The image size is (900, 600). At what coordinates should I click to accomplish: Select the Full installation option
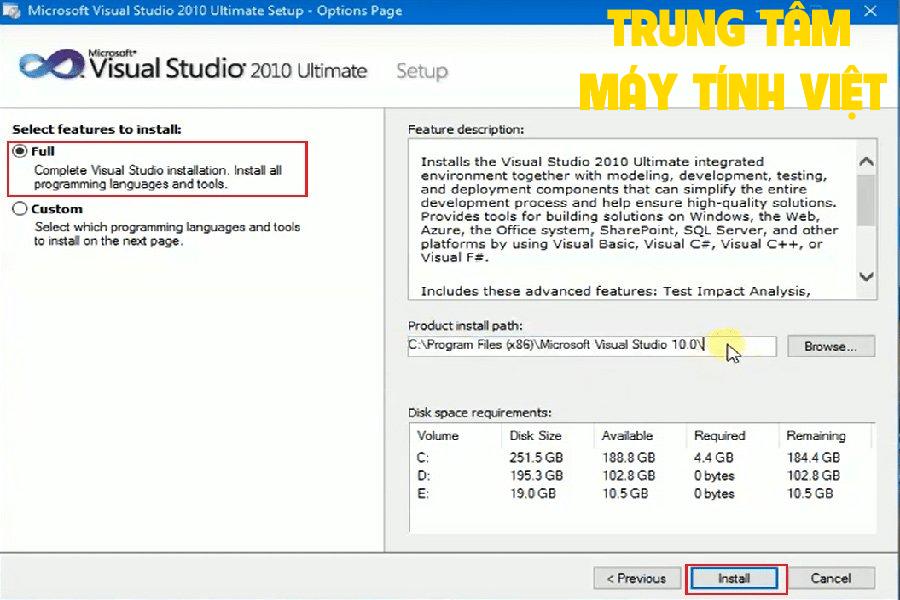(20, 153)
